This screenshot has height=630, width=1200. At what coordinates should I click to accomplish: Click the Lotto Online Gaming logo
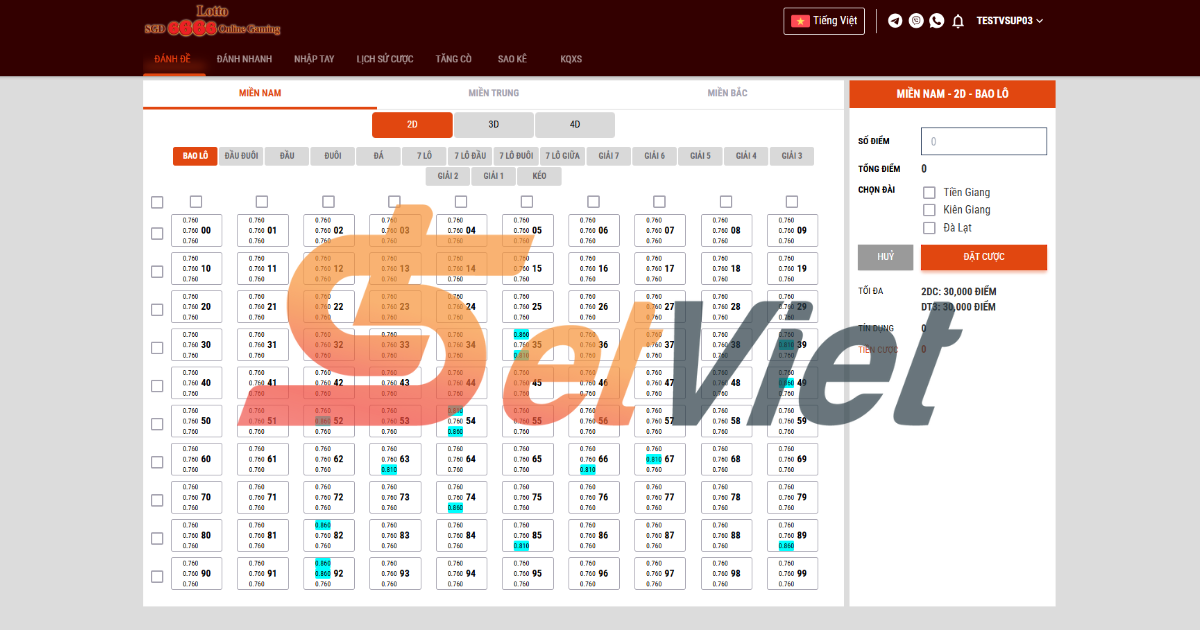(x=212, y=21)
